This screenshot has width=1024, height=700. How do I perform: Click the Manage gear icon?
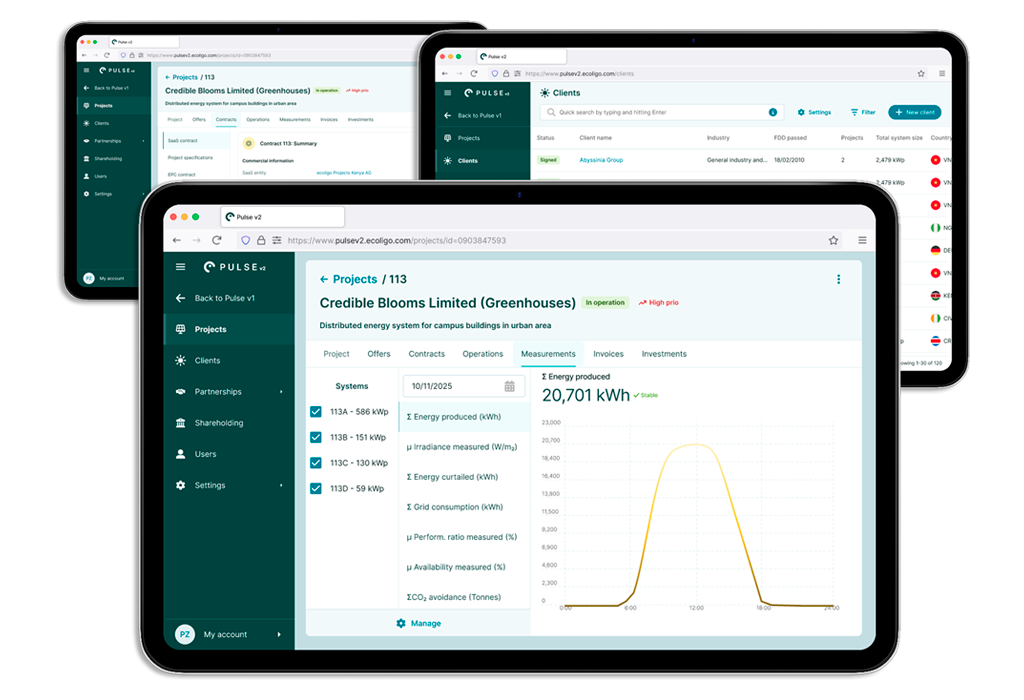point(401,624)
